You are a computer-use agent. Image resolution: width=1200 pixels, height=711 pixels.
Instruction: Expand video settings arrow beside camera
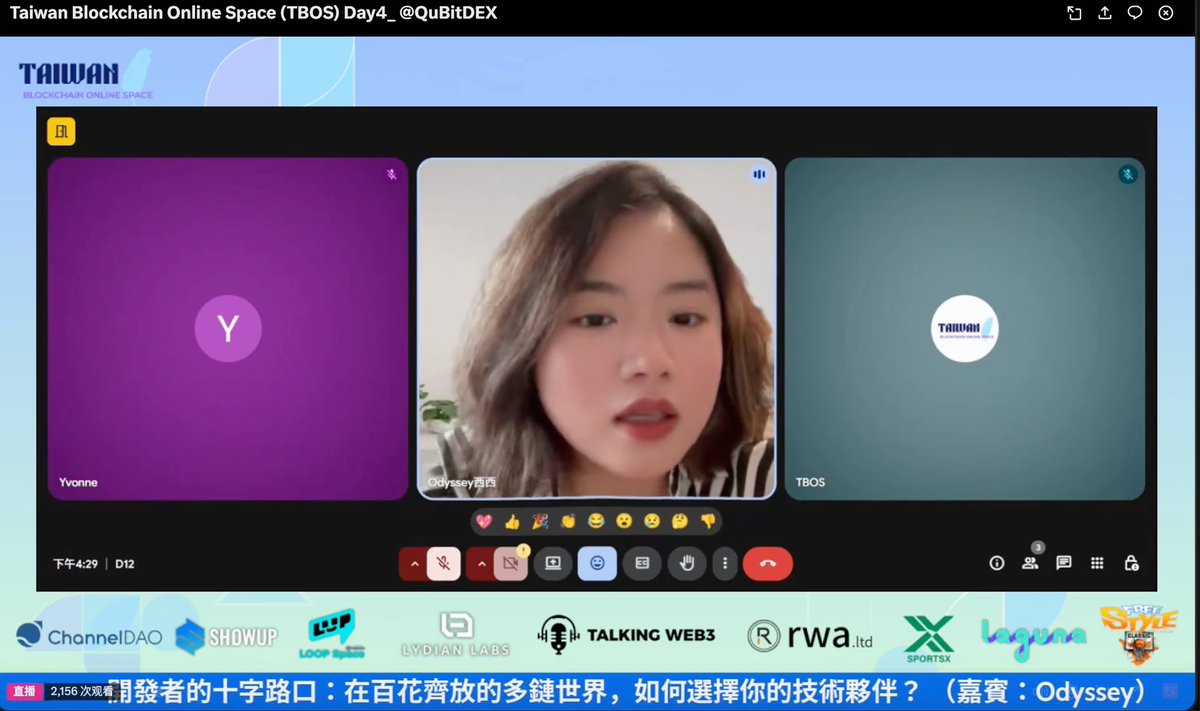tap(481, 563)
